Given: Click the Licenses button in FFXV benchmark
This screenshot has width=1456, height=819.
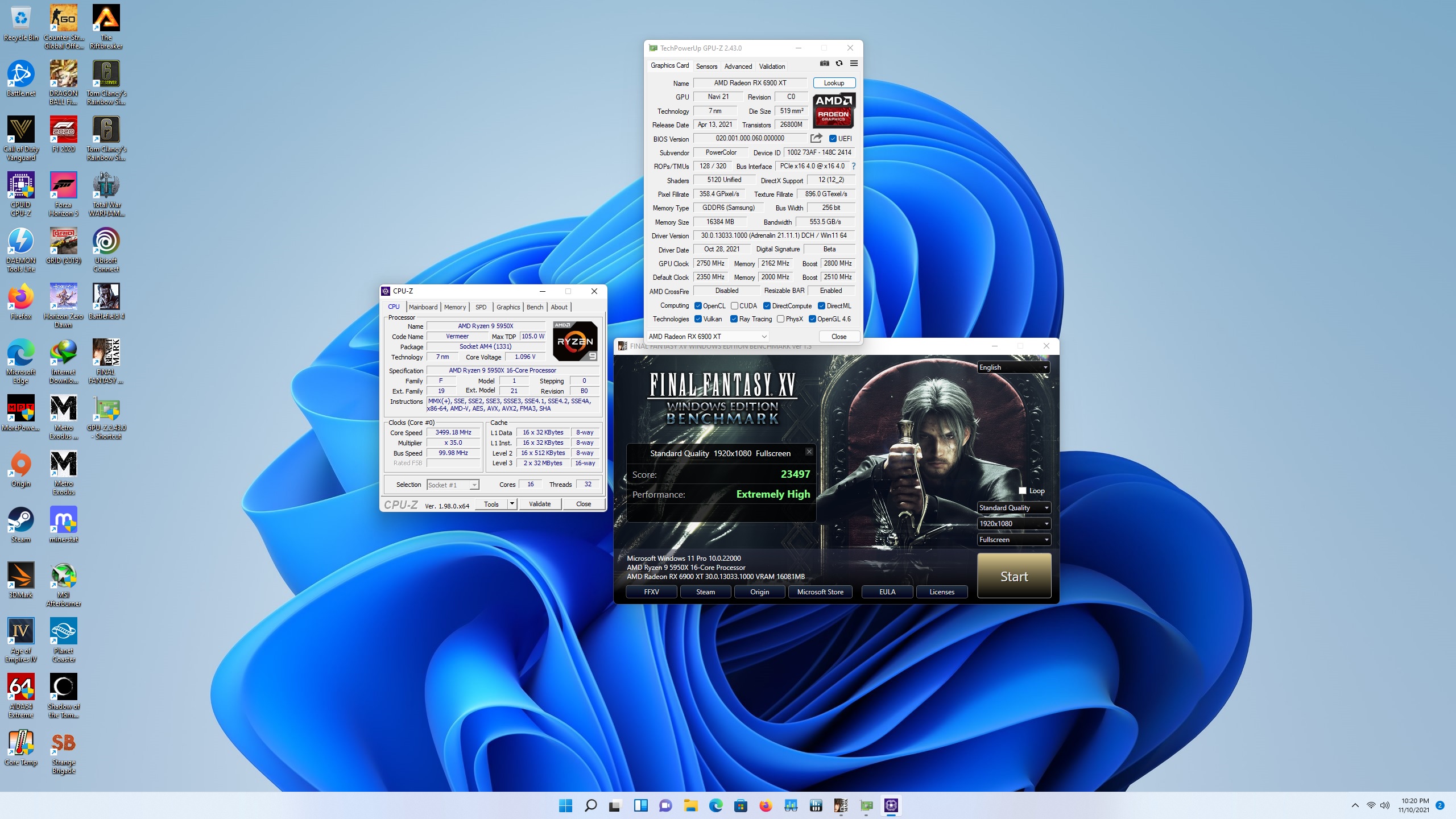Looking at the screenshot, I should [942, 592].
